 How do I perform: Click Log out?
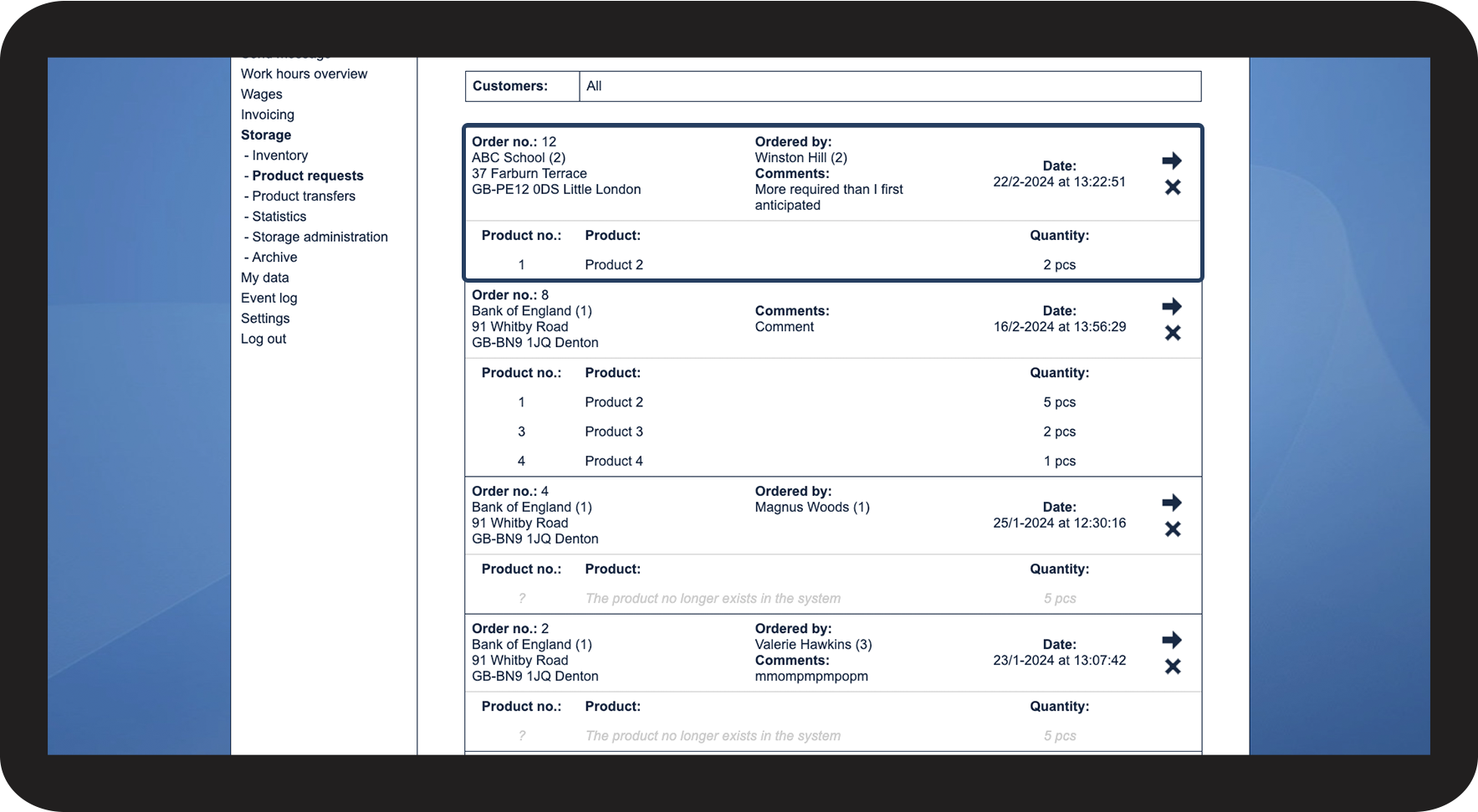pyautogui.click(x=263, y=339)
